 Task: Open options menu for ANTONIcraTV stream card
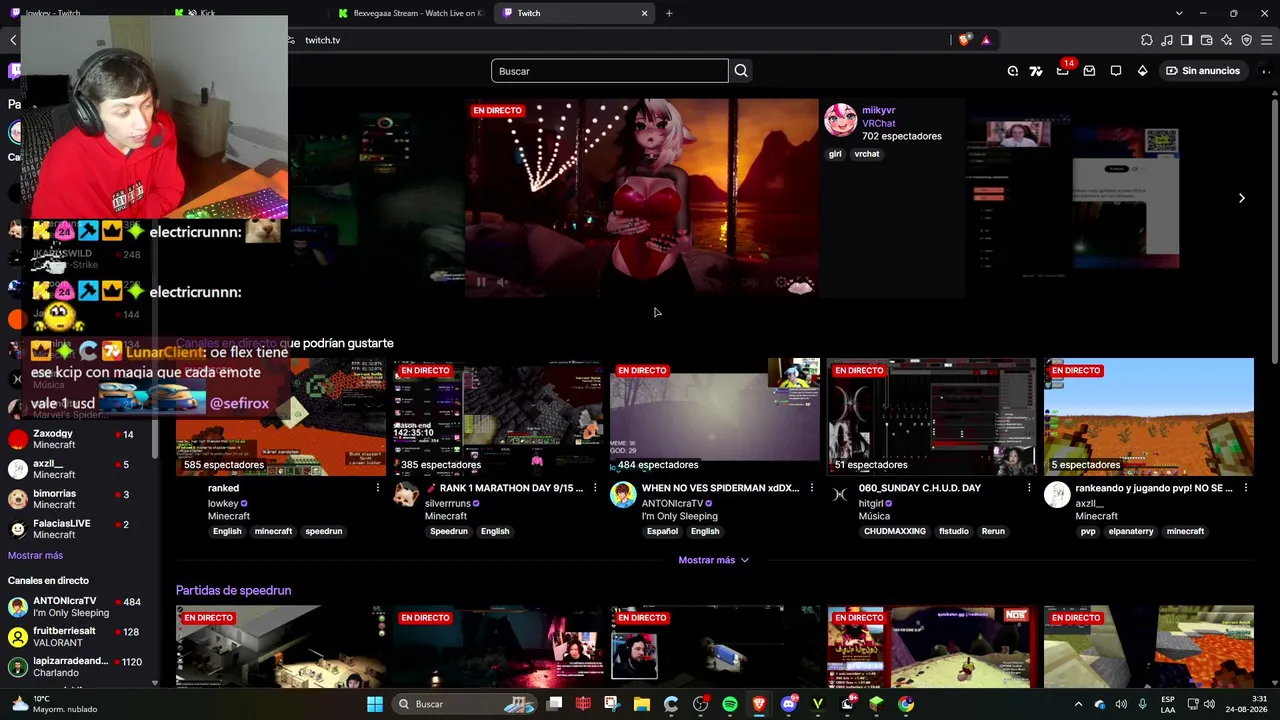click(x=812, y=488)
